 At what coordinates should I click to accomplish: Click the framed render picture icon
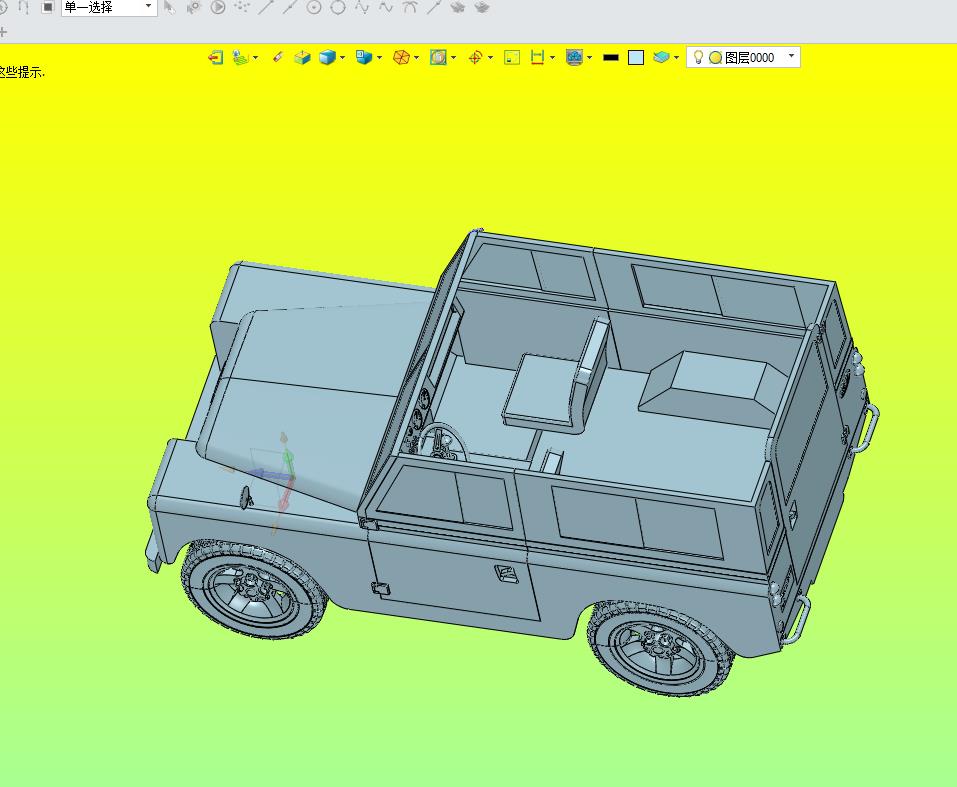tap(438, 57)
